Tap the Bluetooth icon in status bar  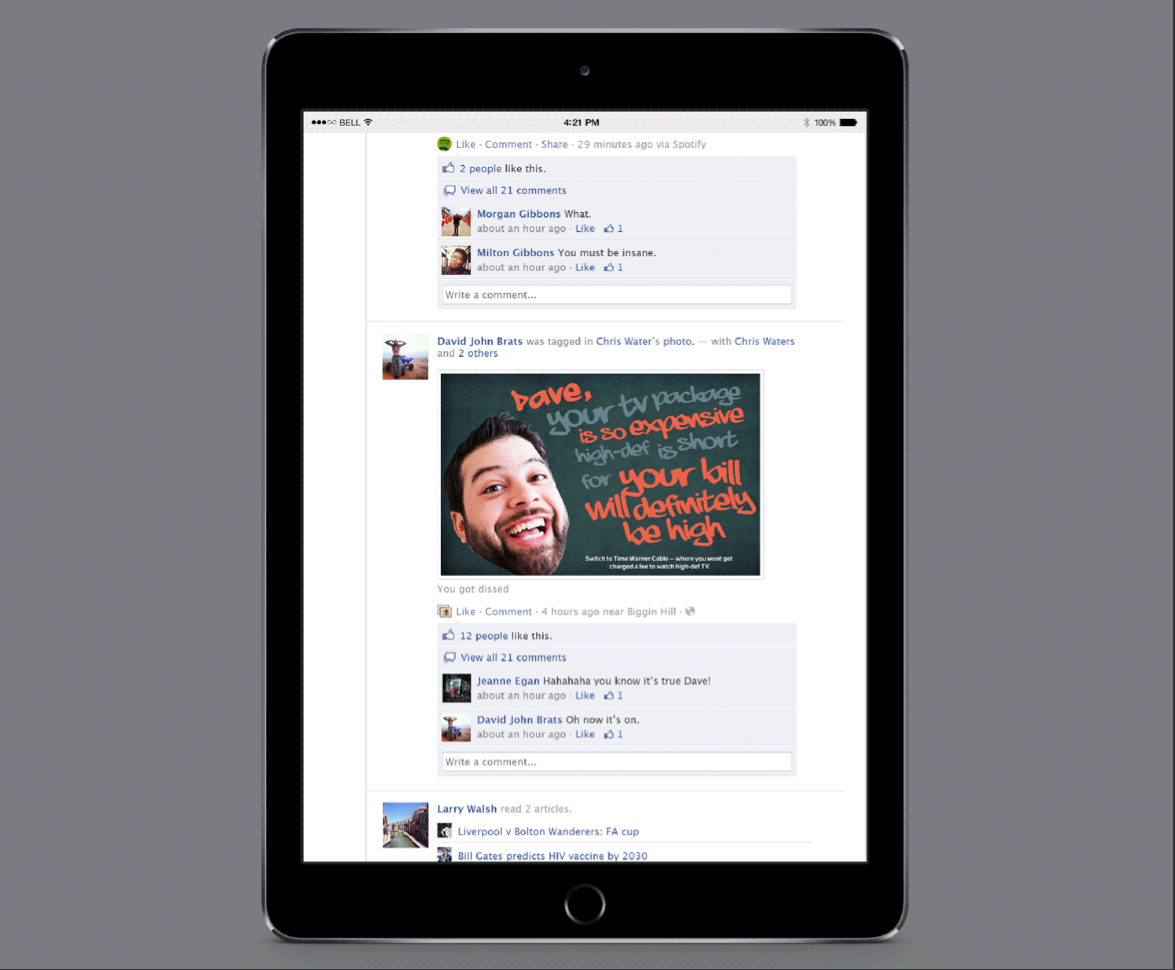coord(806,122)
